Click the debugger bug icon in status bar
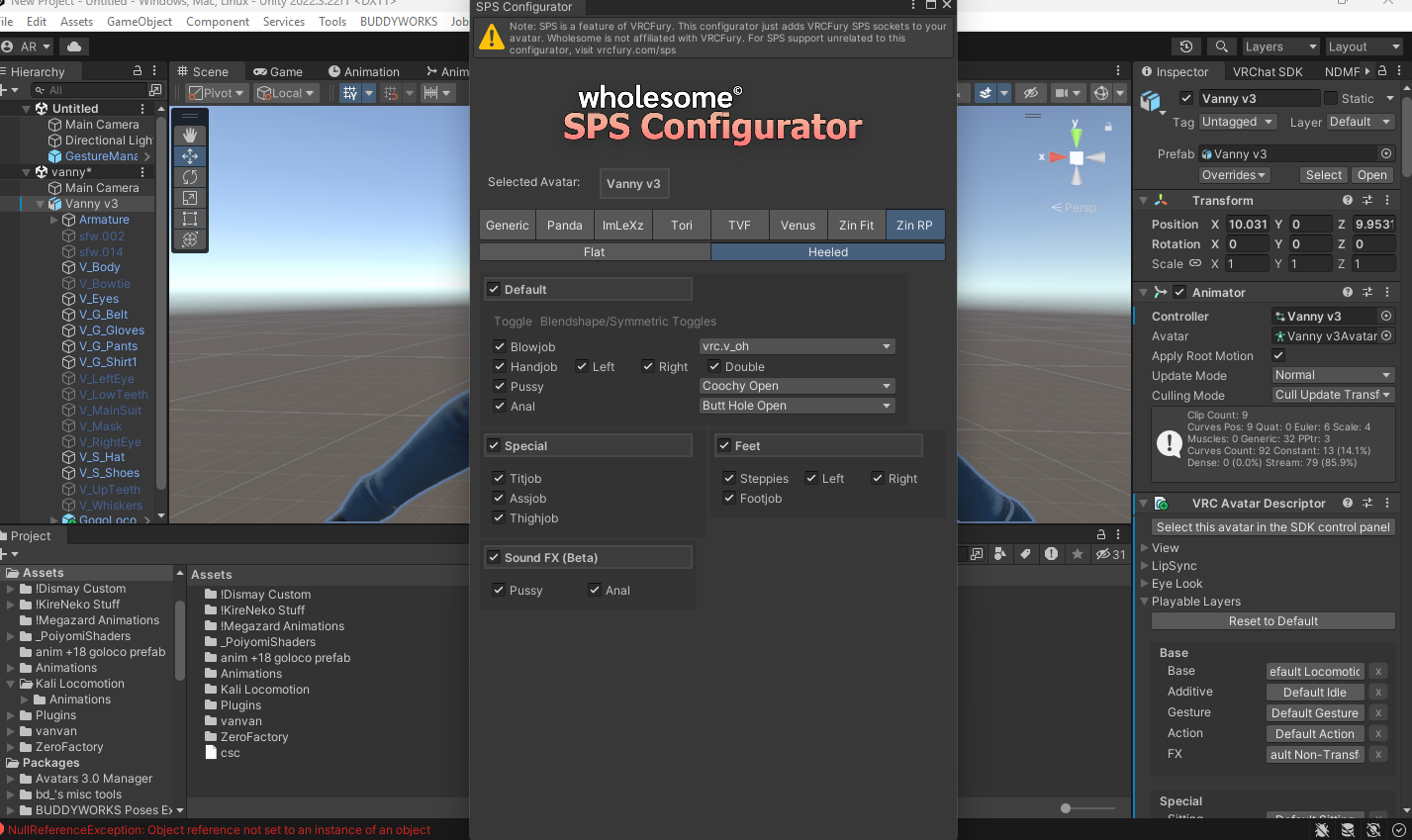This screenshot has height=840, width=1412. coord(1323,830)
